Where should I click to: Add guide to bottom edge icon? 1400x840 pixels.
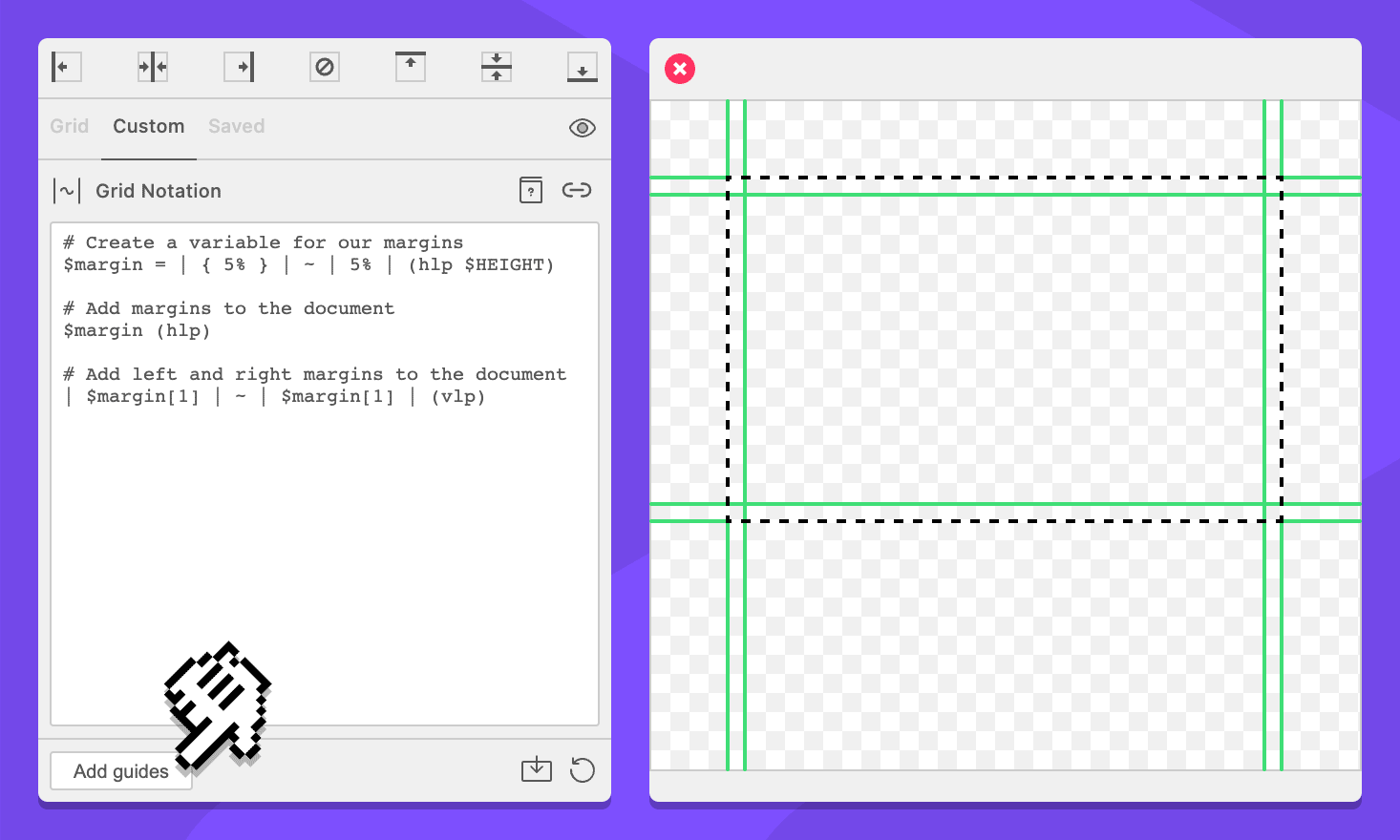click(x=582, y=67)
